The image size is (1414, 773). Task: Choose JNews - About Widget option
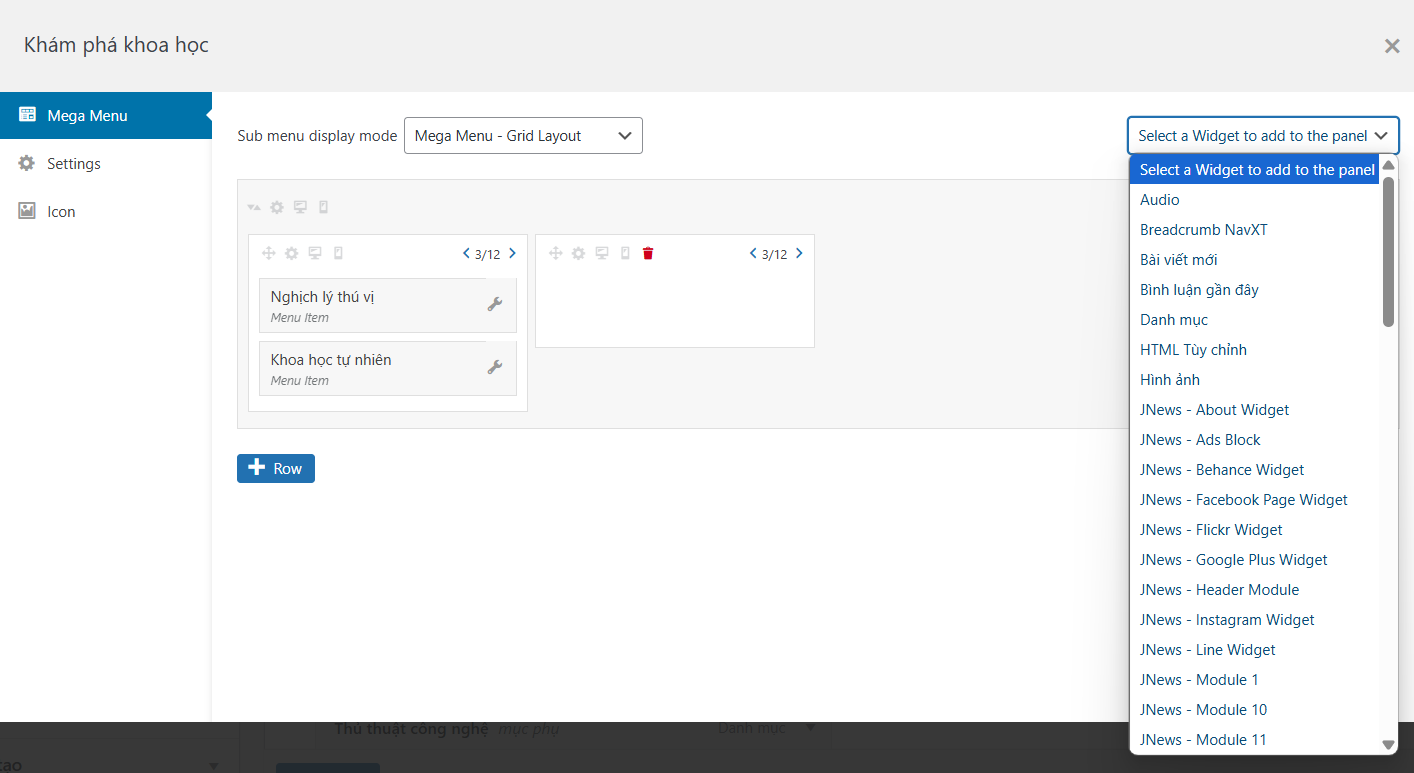pyautogui.click(x=1255, y=410)
